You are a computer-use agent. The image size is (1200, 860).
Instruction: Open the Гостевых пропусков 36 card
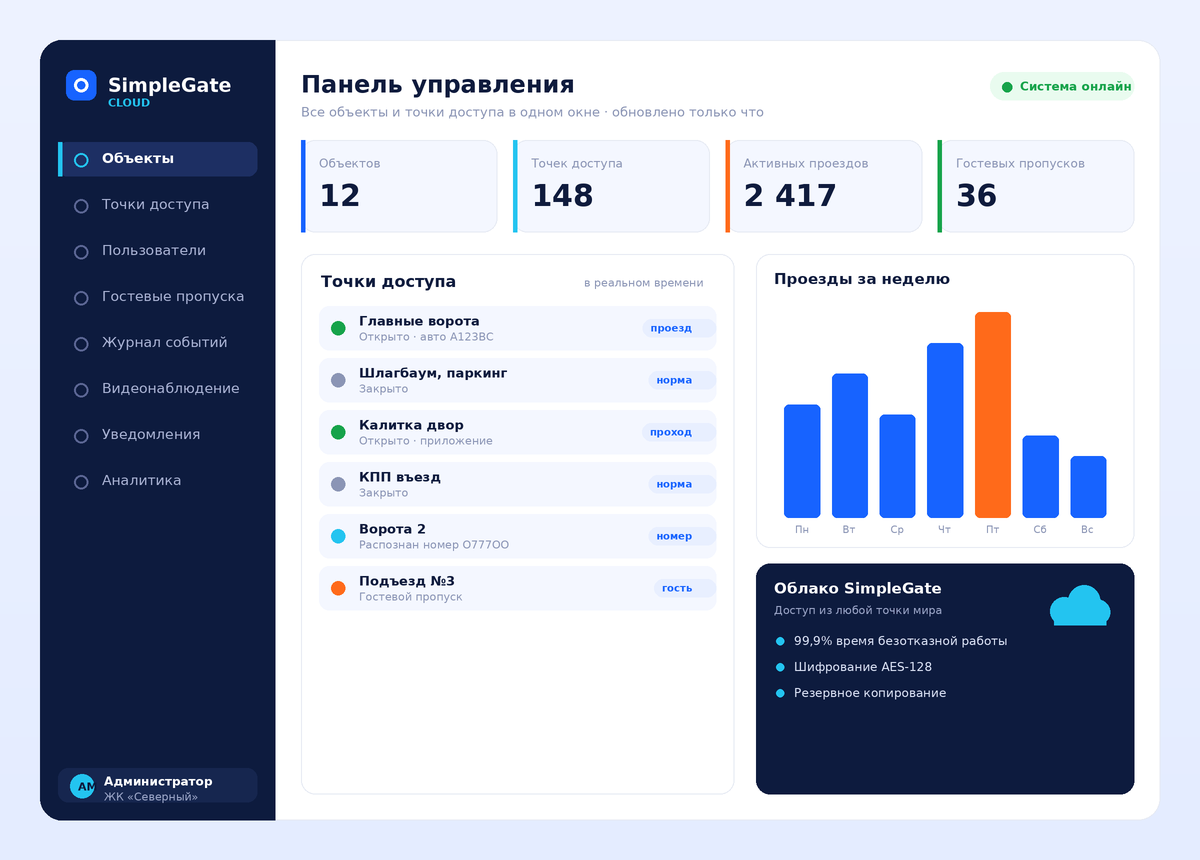[1036, 186]
